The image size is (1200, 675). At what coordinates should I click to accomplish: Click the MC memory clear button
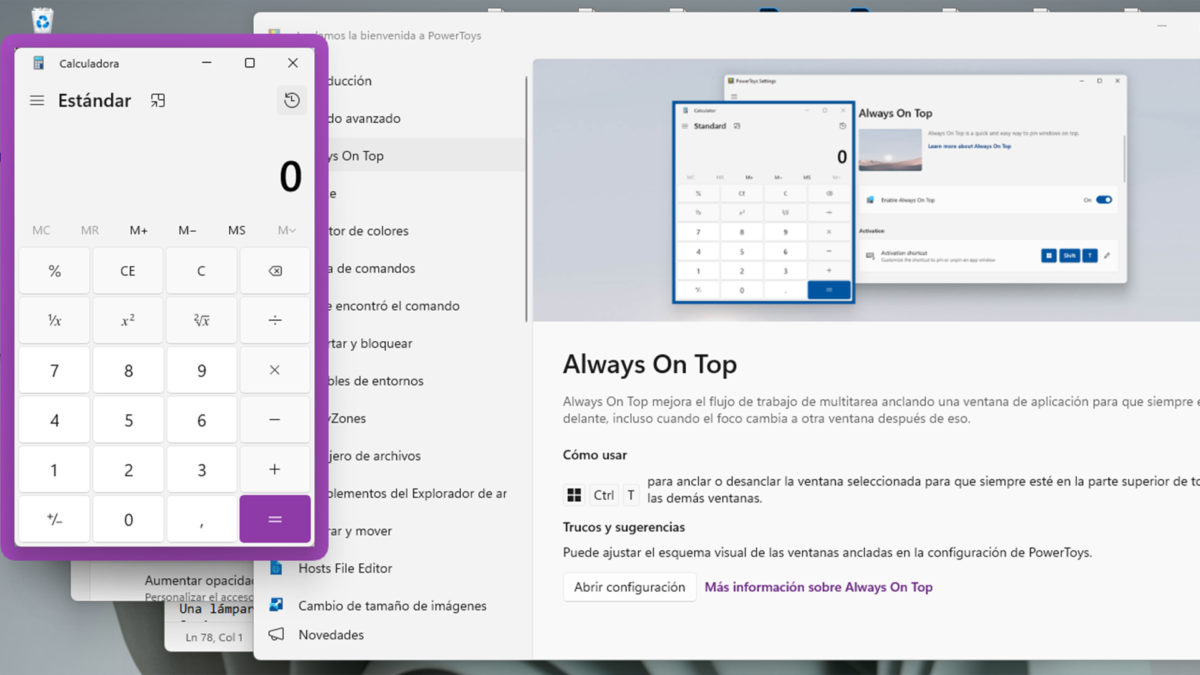click(41, 230)
